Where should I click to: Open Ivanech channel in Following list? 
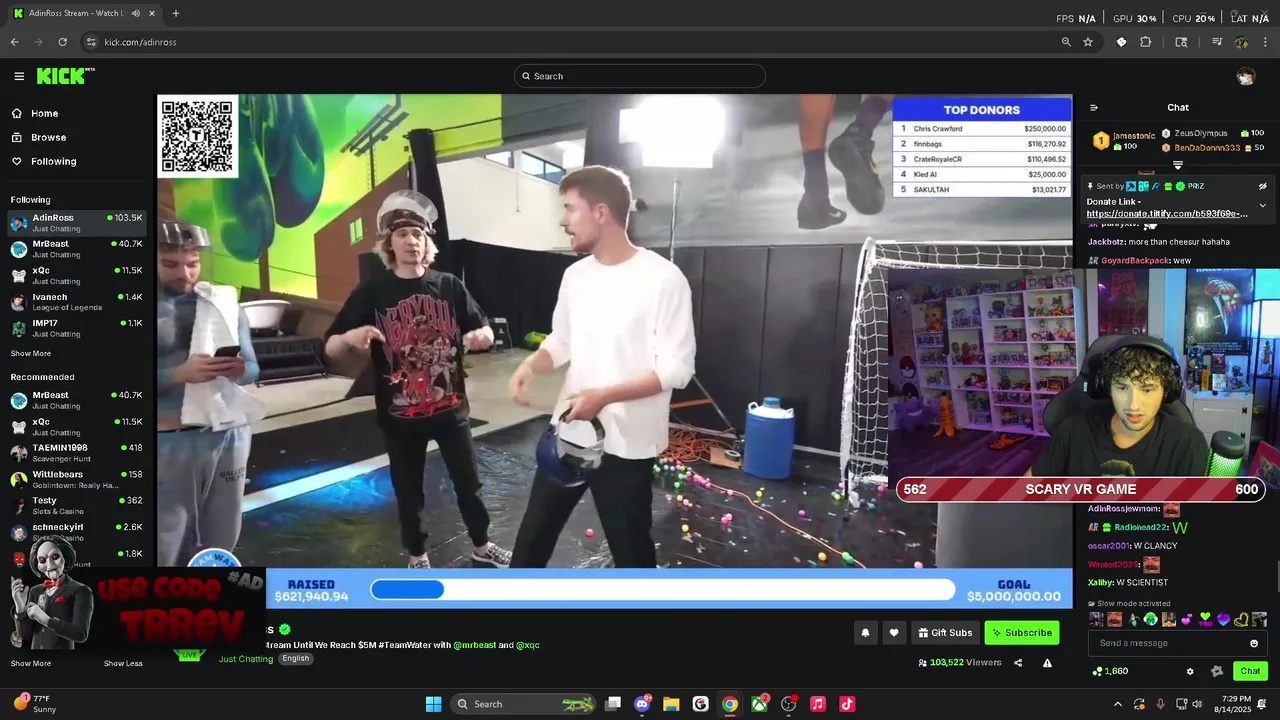point(77,301)
